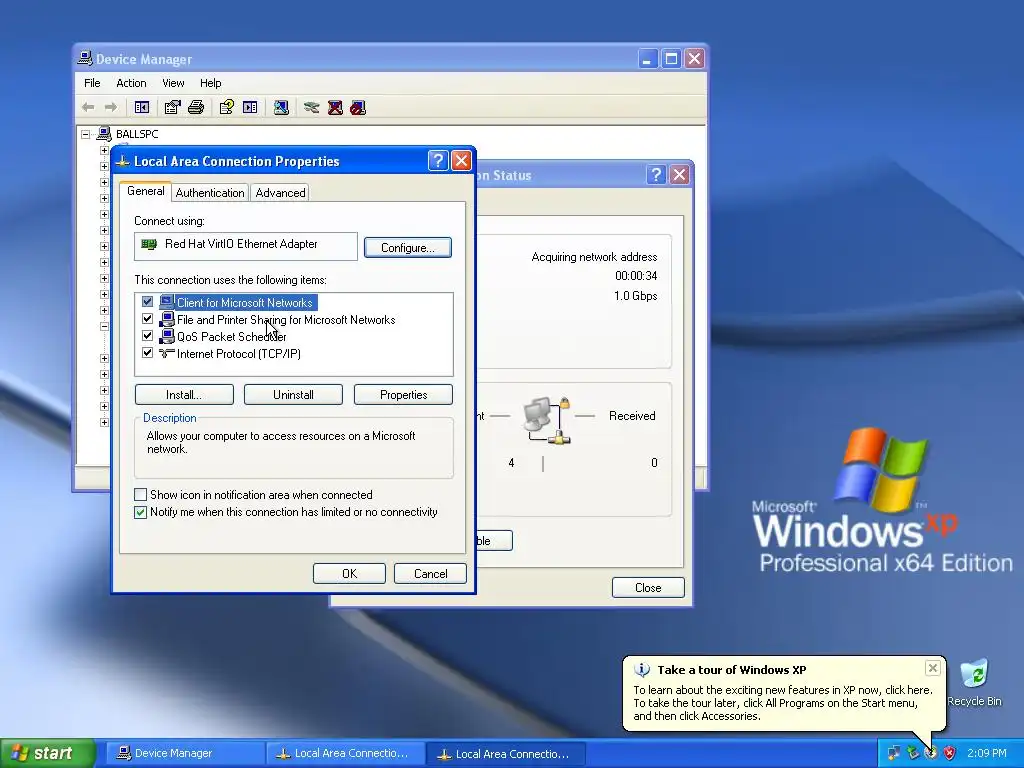Click the red Security Center shield tray icon
The image size is (1024, 768).
(x=949, y=753)
